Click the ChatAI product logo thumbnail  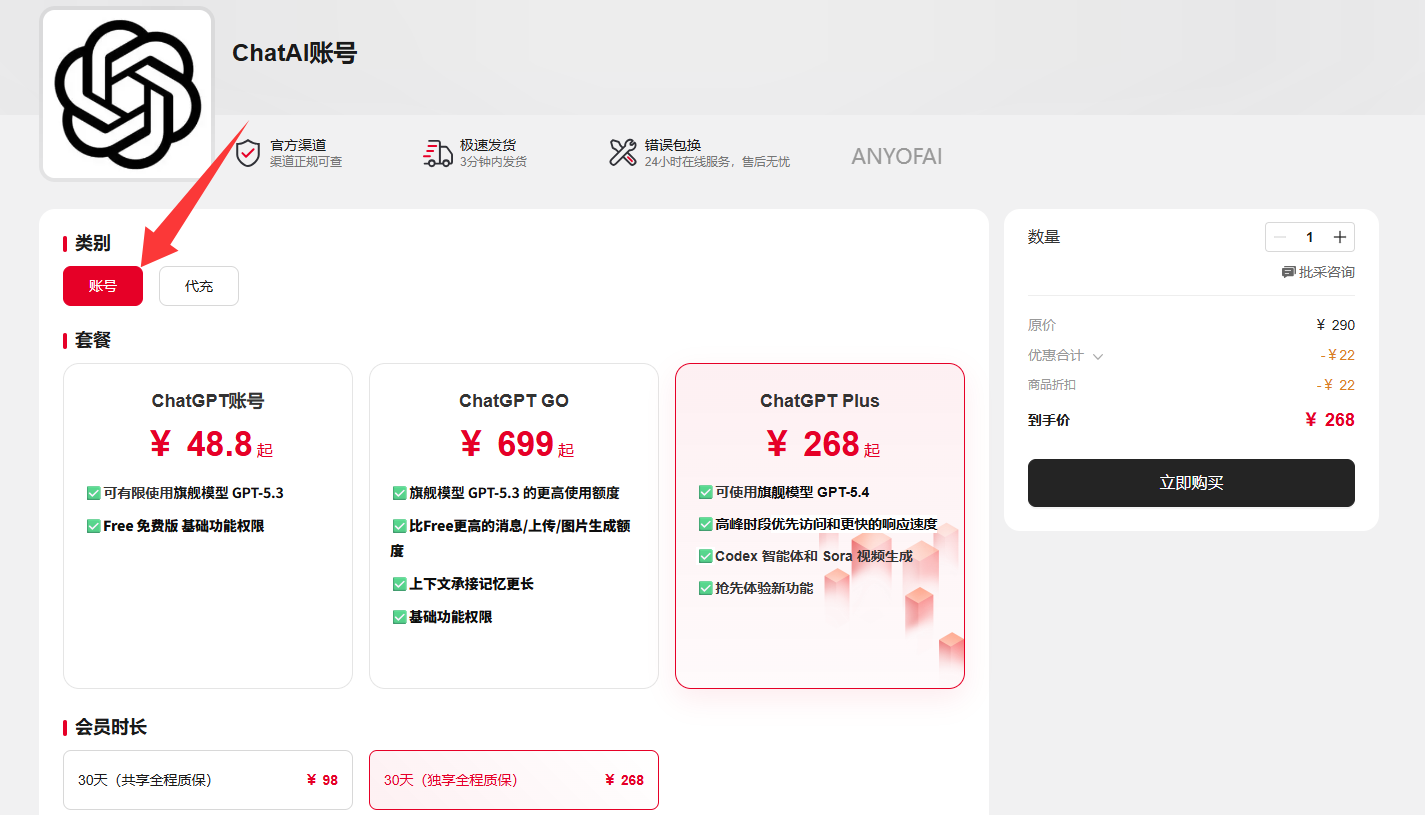127,94
